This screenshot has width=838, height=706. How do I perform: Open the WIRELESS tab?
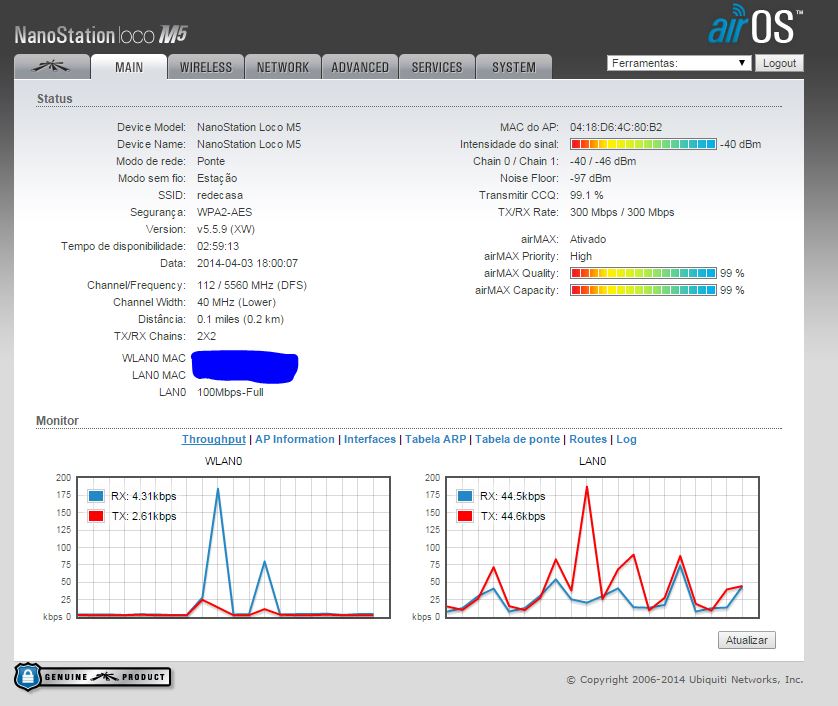coord(206,67)
